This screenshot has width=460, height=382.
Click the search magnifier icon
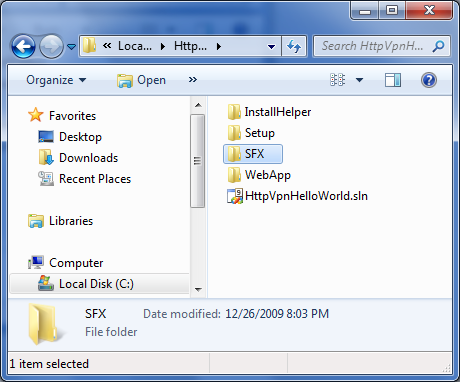[x=438, y=46]
